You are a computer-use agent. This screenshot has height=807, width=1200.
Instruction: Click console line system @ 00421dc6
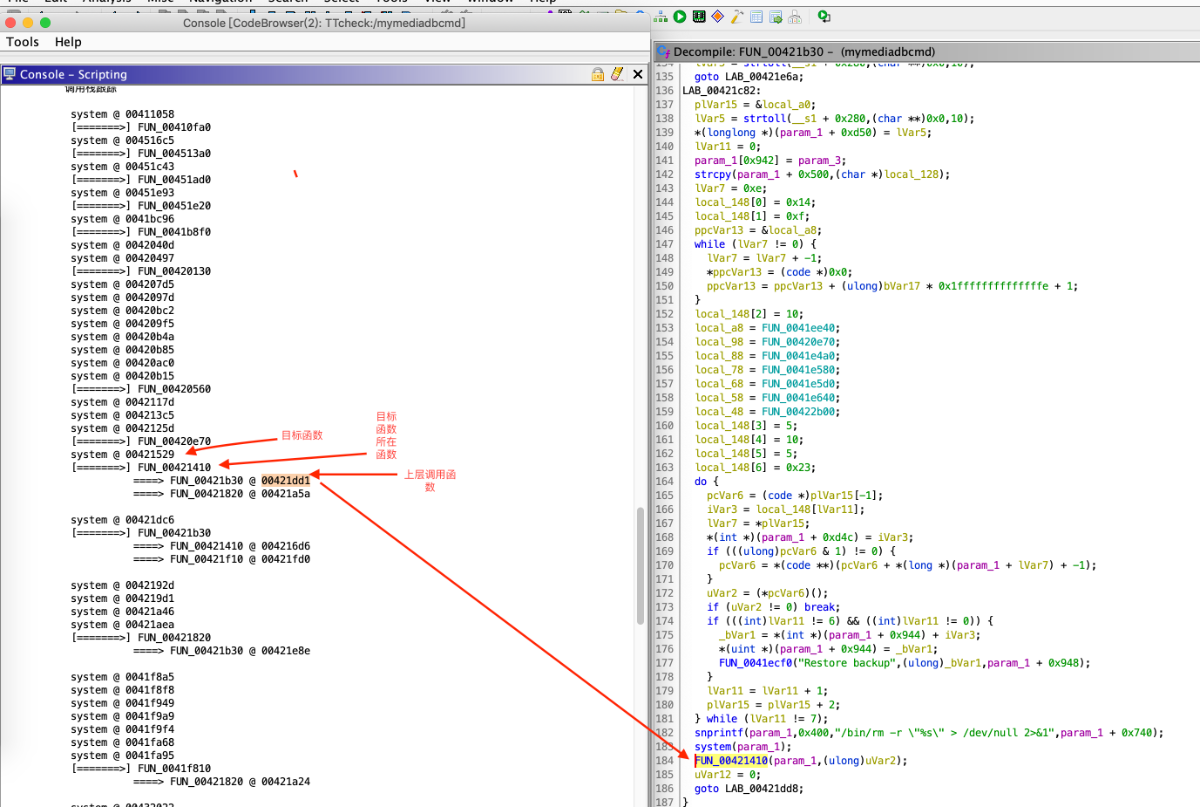[122, 520]
